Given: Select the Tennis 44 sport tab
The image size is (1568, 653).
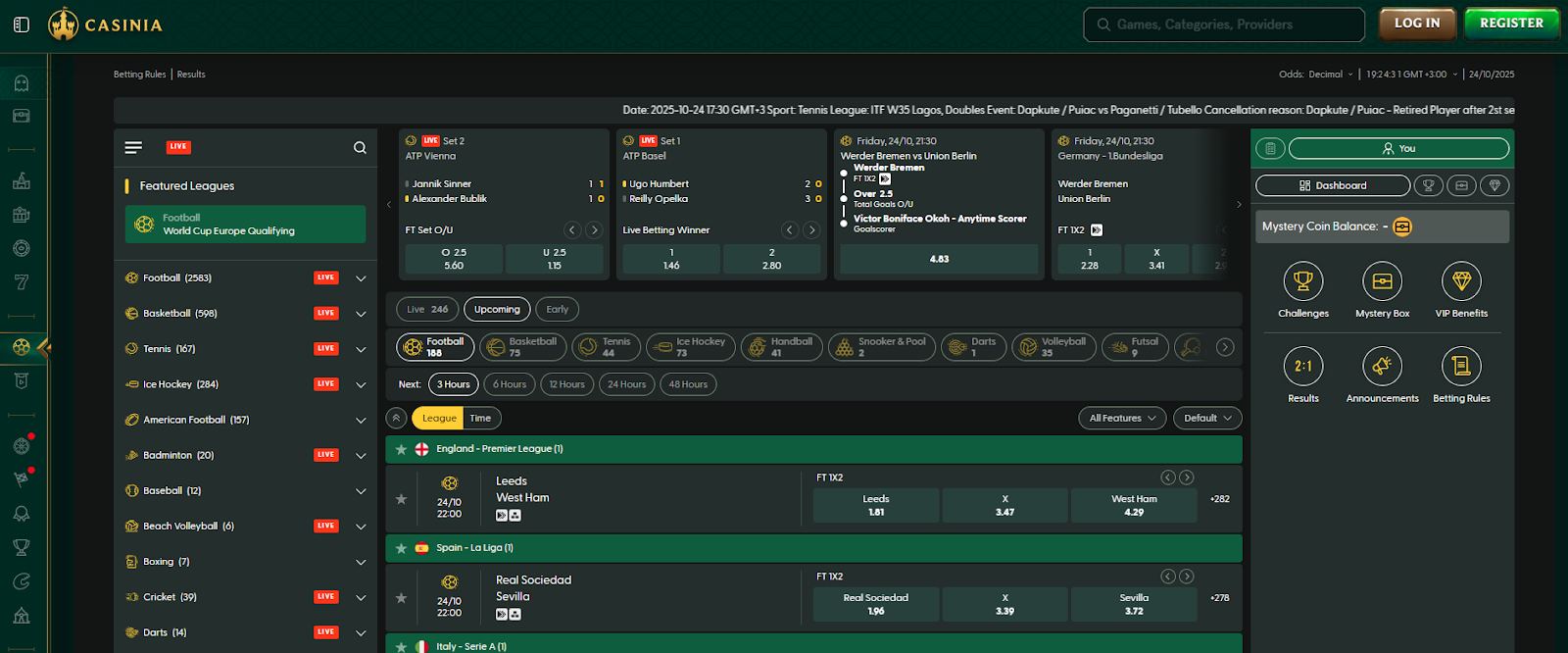Looking at the screenshot, I should click(x=607, y=347).
